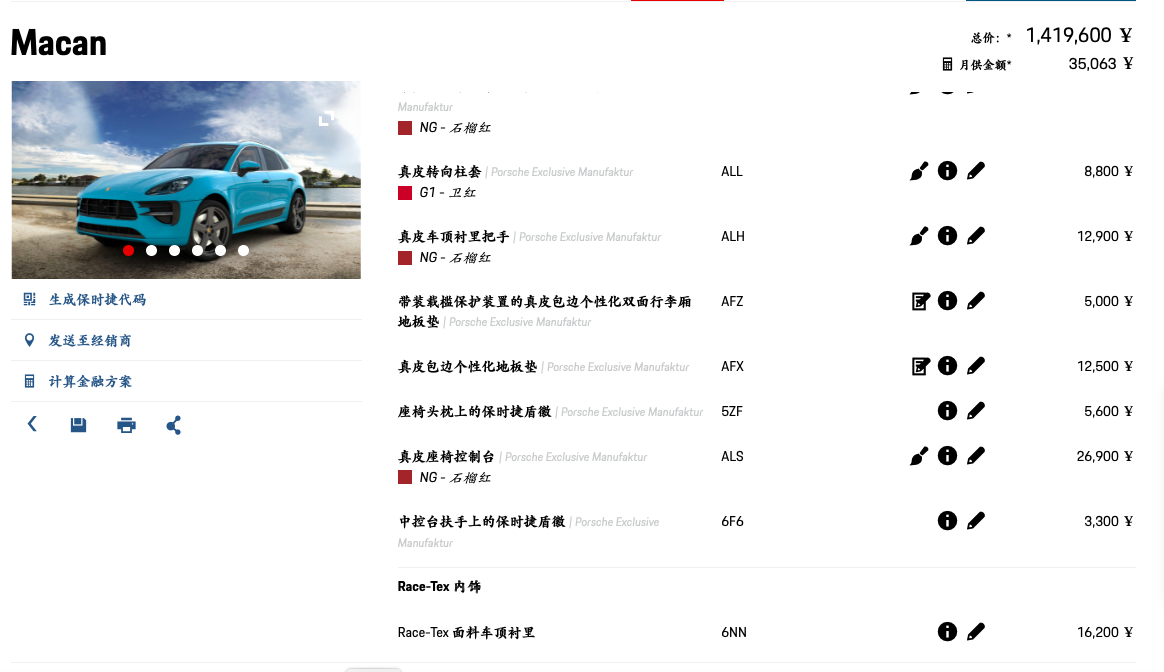
Task: Show info for 座椅头枕上的保时捷盾徽
Action: coord(947,411)
